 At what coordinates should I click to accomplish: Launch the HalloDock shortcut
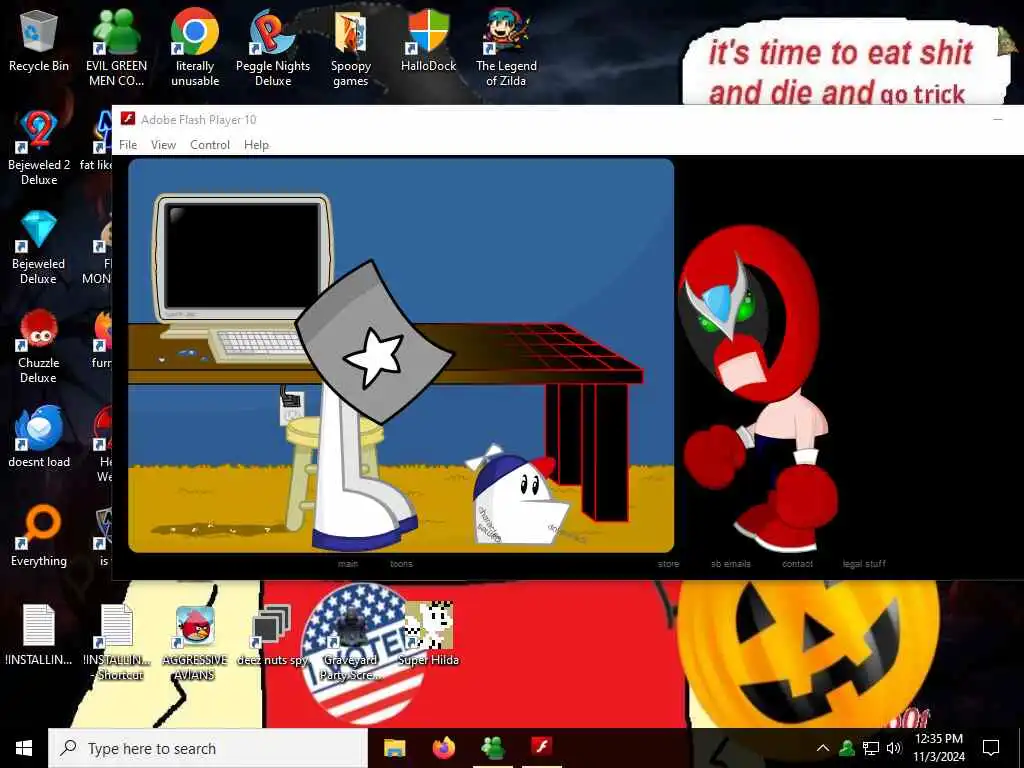point(428,40)
